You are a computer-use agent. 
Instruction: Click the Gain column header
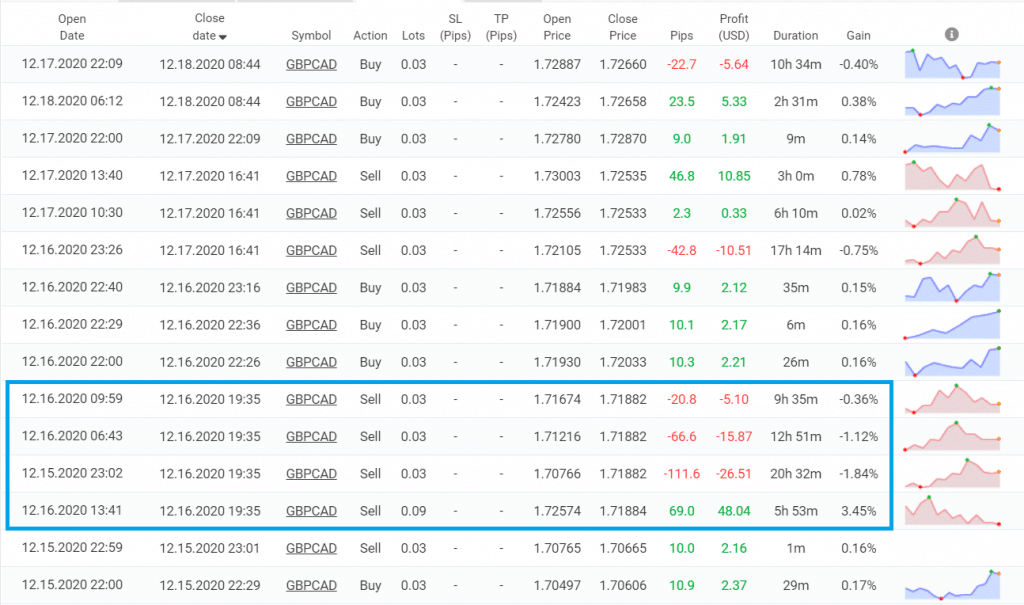858,36
